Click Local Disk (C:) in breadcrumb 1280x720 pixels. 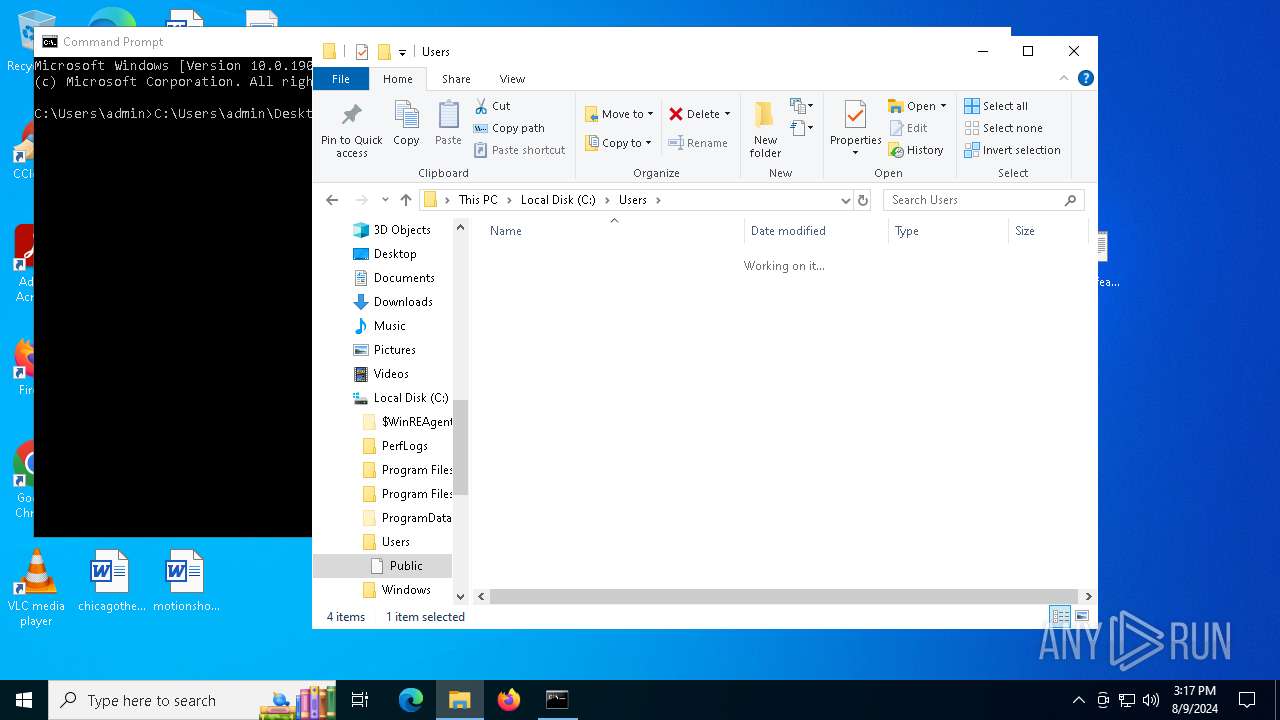pyautogui.click(x=558, y=200)
